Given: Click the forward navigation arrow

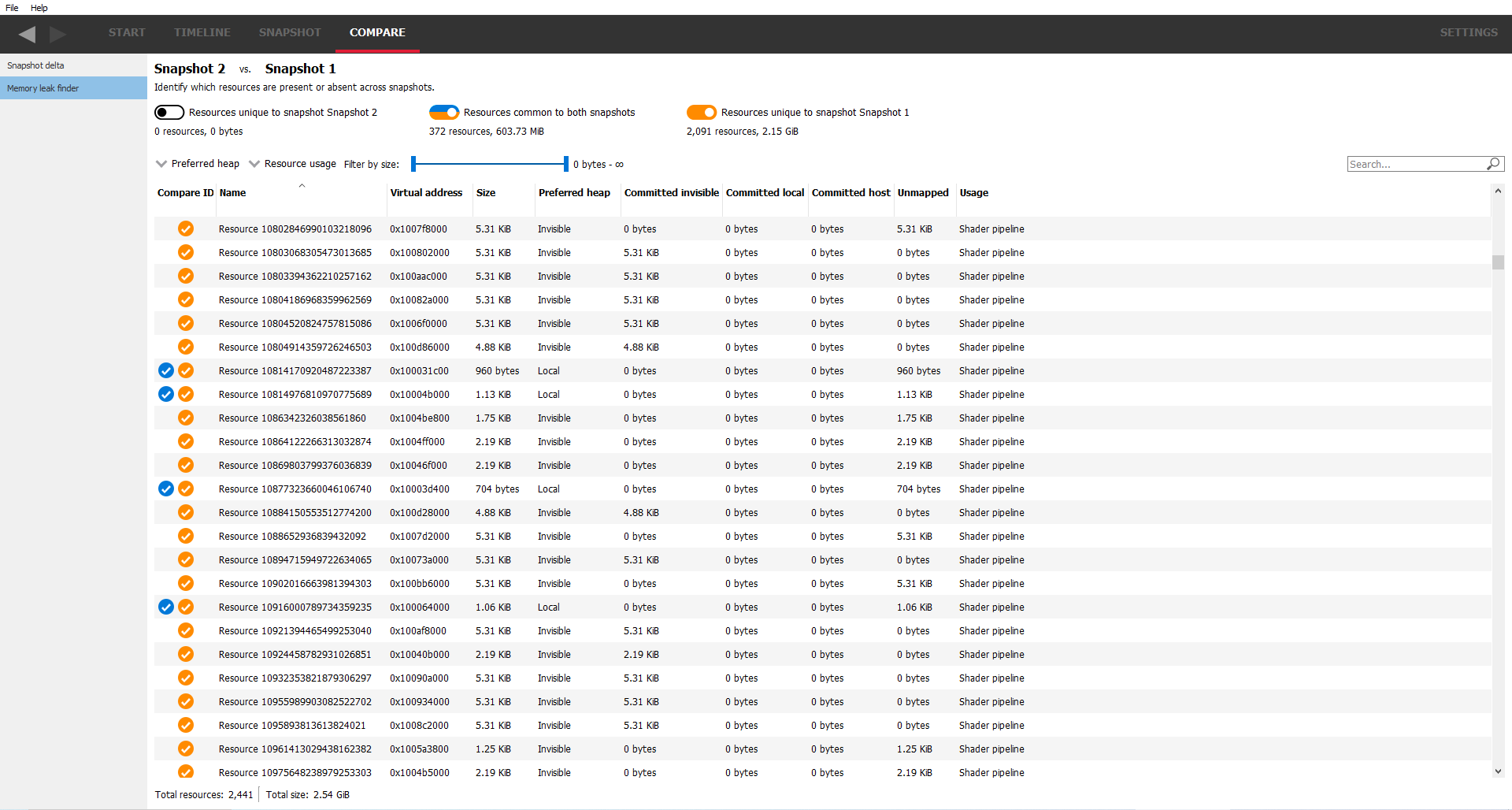Looking at the screenshot, I should 57,35.
